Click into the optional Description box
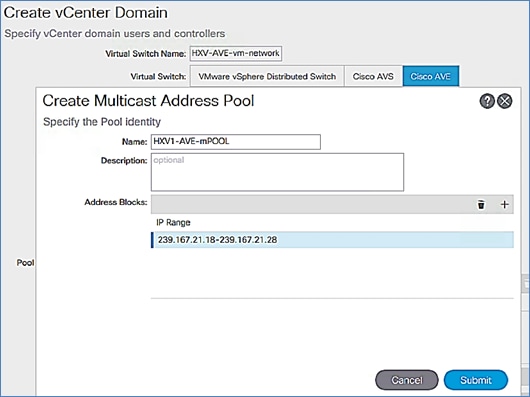This screenshot has height=397, width=530. pyautogui.click(x=277, y=172)
